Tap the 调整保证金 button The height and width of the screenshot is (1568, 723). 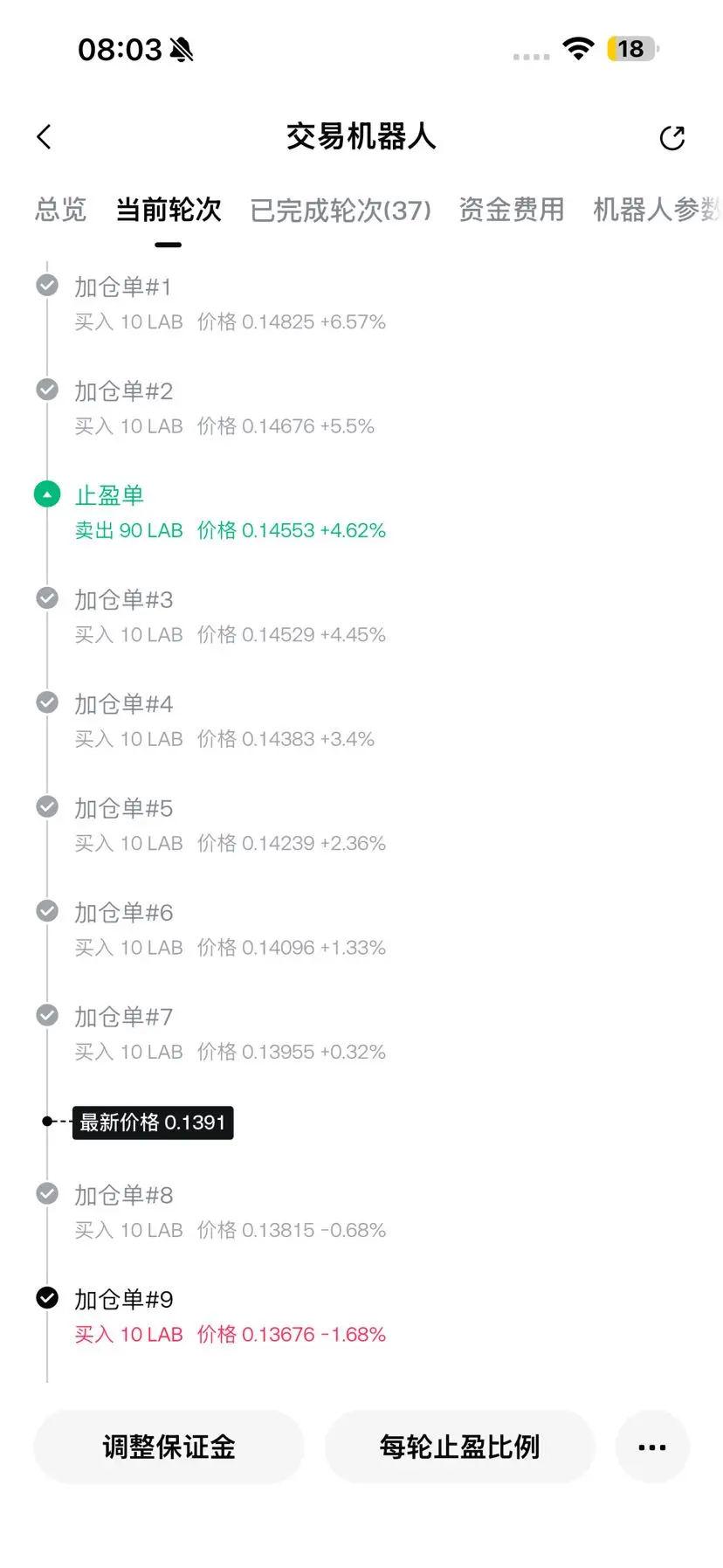(169, 1447)
